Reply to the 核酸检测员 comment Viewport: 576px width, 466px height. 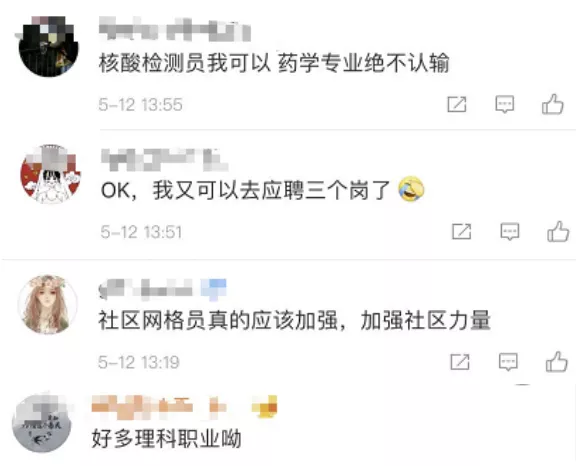(x=504, y=105)
